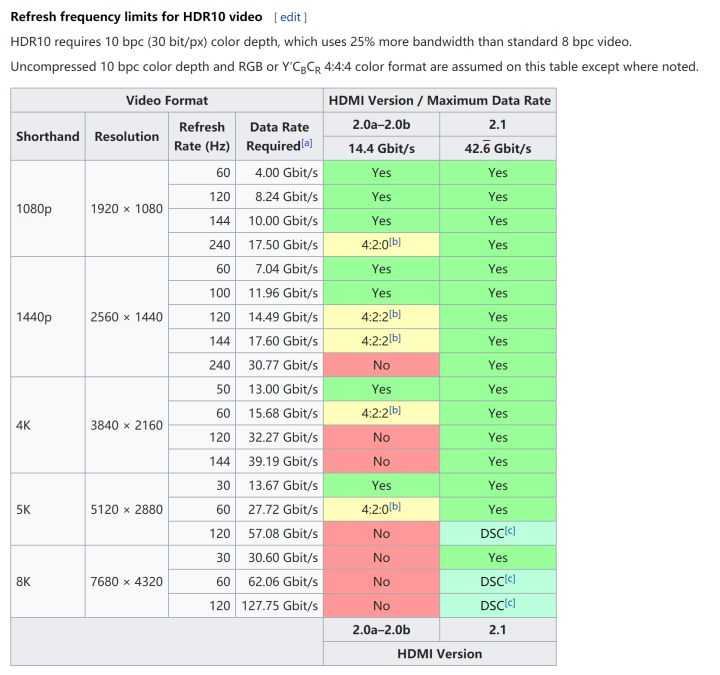Select the 1080p shorthand cell

(48, 209)
